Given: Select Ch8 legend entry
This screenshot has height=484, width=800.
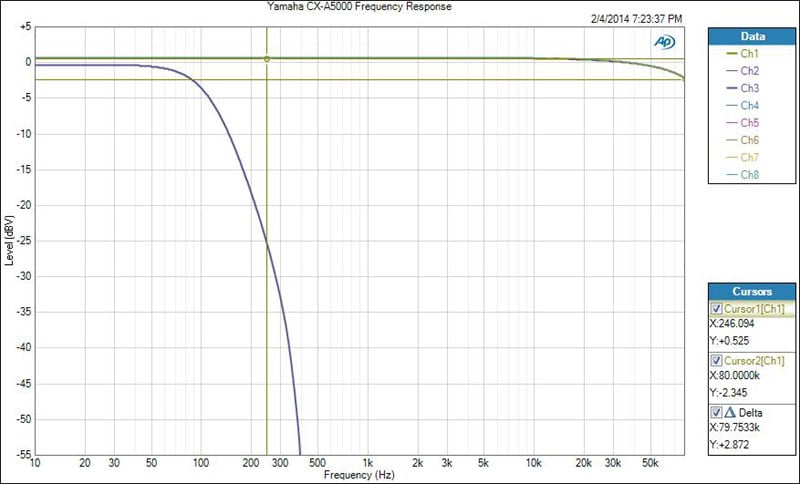Looking at the screenshot, I should 750,175.
